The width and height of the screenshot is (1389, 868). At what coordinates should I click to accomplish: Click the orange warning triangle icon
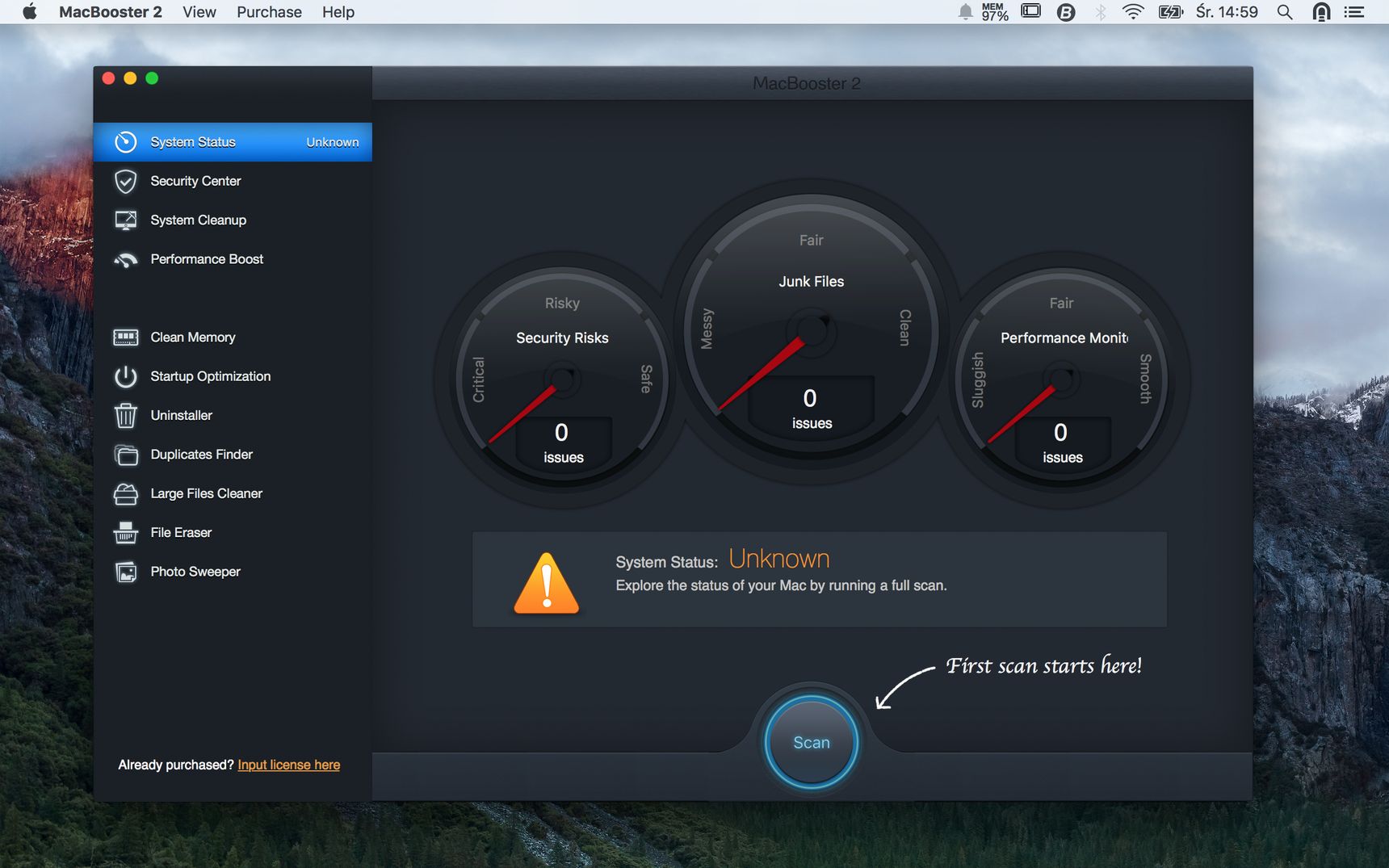547,583
